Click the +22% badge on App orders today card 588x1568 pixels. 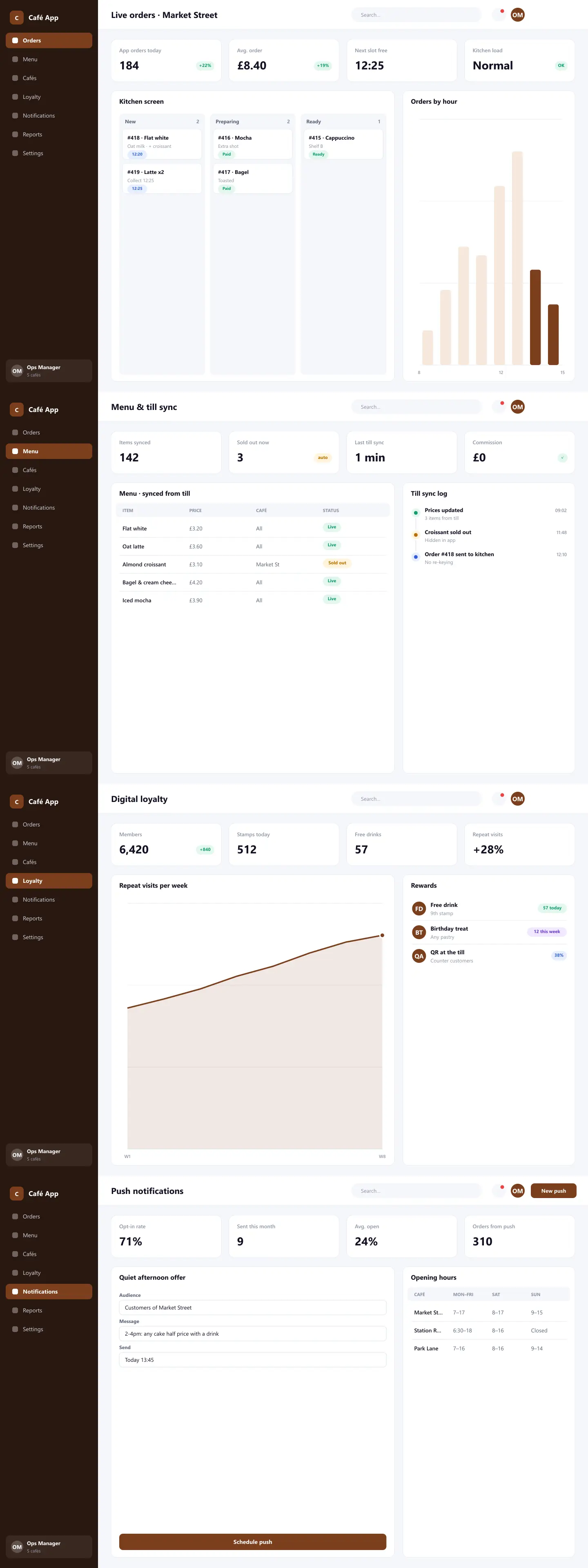(205, 66)
